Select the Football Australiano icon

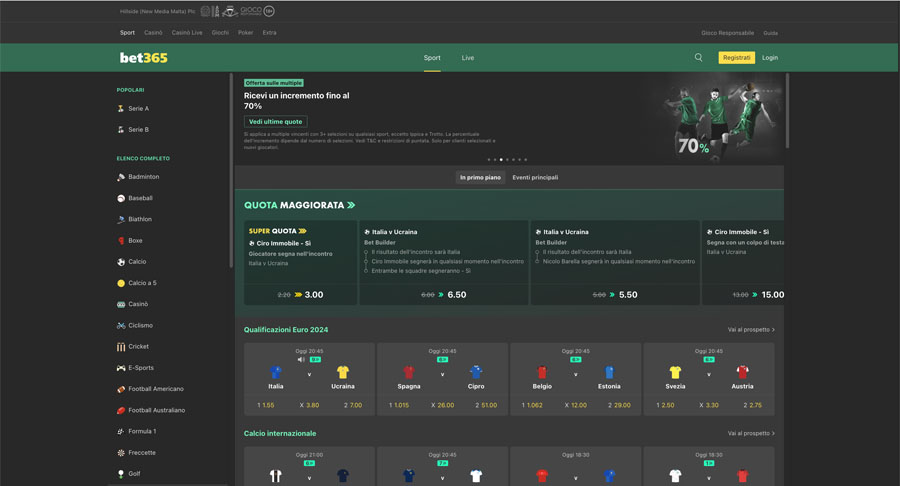(x=121, y=410)
